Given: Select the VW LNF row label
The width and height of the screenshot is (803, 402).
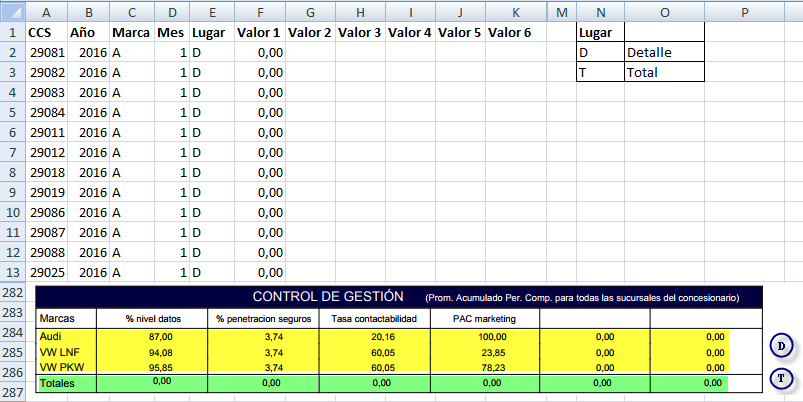Looking at the screenshot, I should (66, 352).
